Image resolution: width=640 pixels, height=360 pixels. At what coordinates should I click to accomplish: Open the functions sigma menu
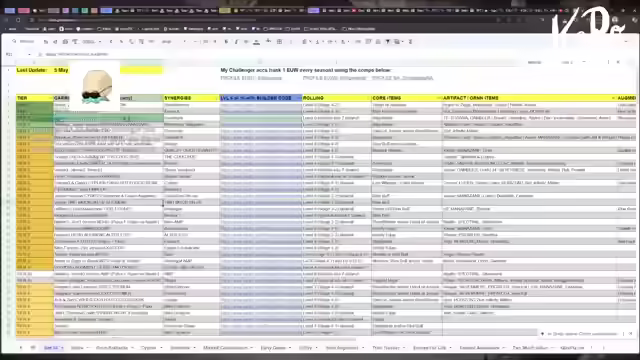click(x=410, y=42)
